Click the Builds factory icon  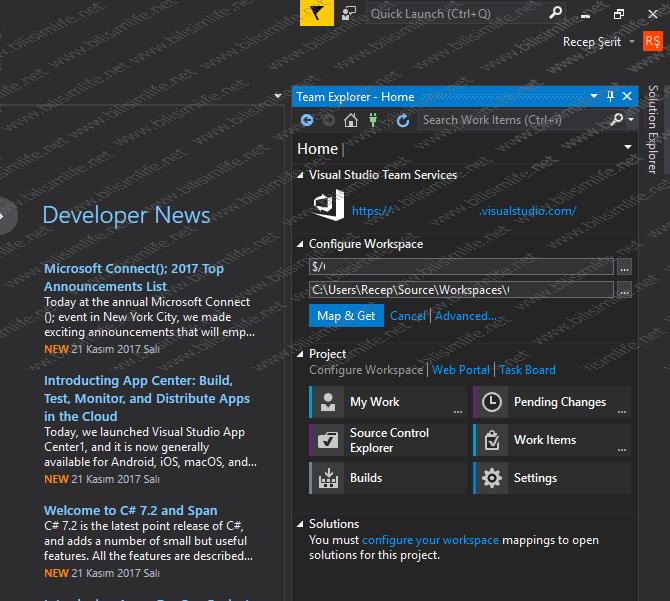coord(328,478)
